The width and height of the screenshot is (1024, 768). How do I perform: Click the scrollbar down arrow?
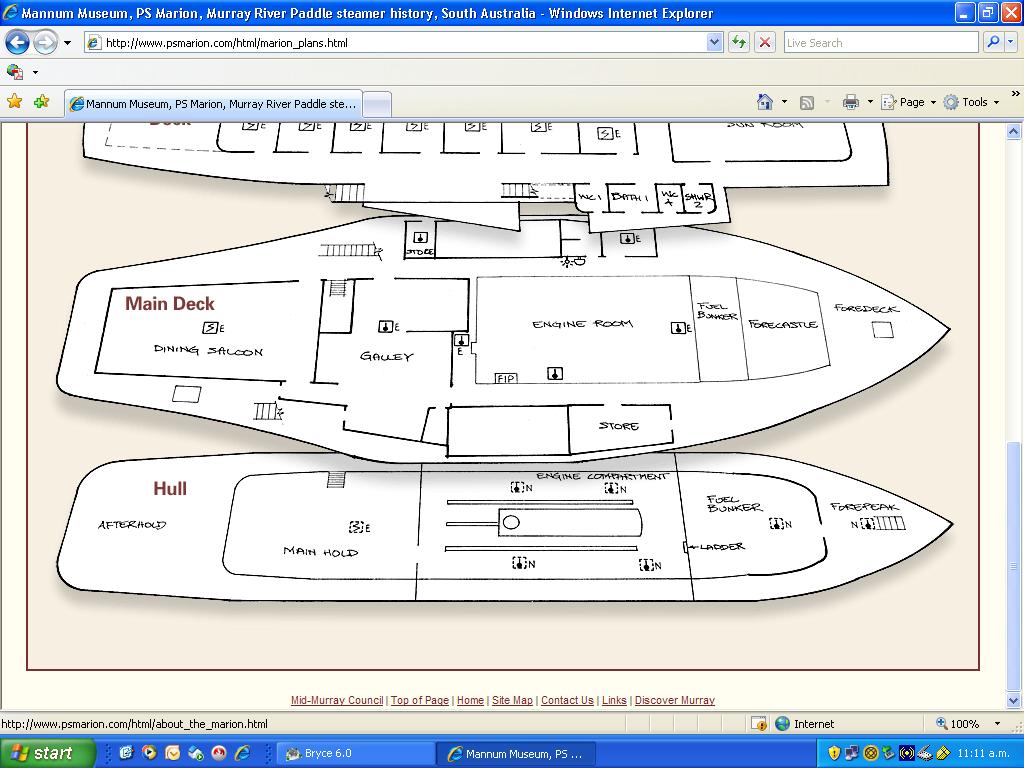pyautogui.click(x=1014, y=699)
